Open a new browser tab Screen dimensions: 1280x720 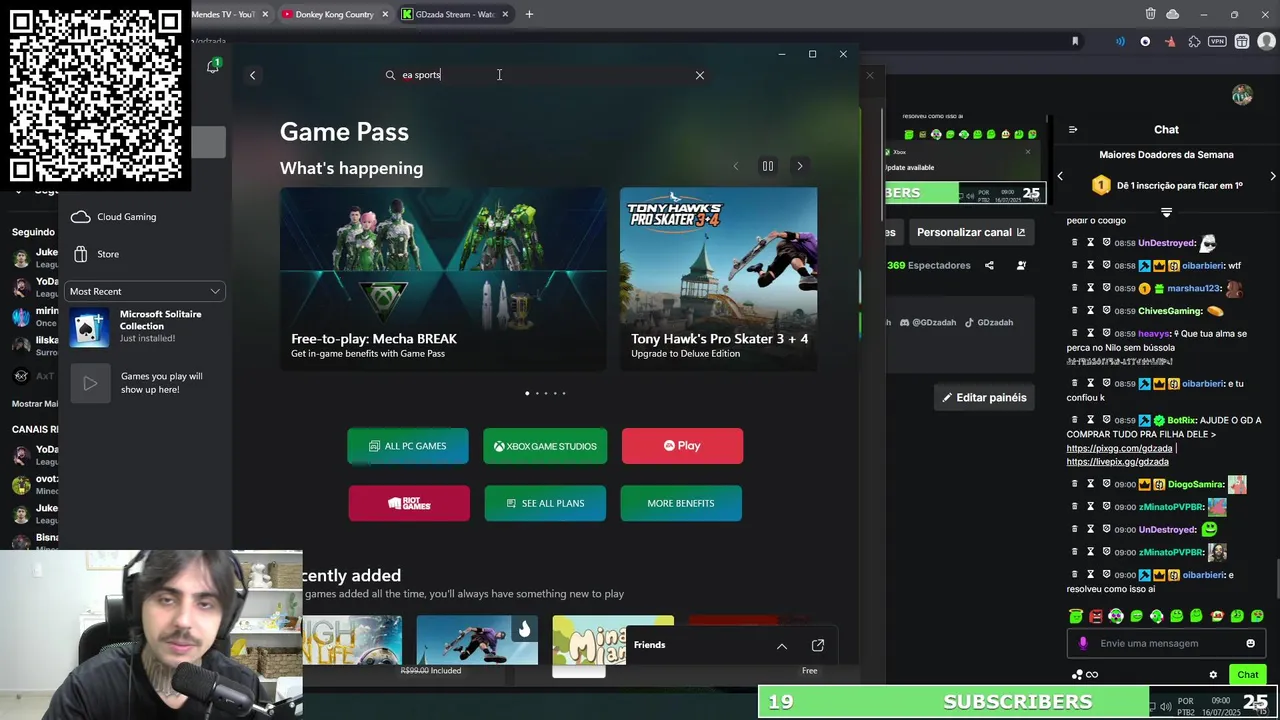click(x=529, y=14)
